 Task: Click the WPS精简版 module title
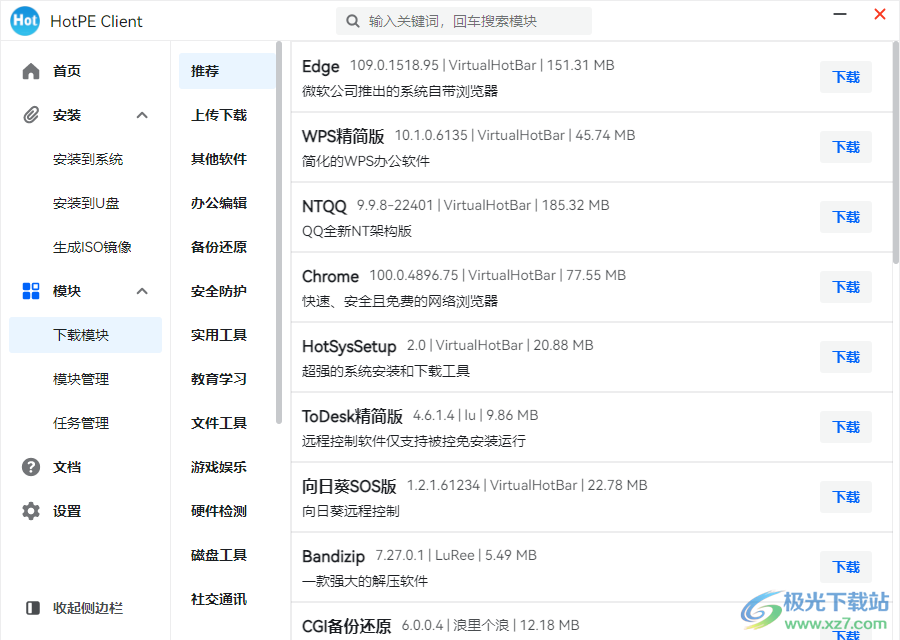click(x=343, y=136)
